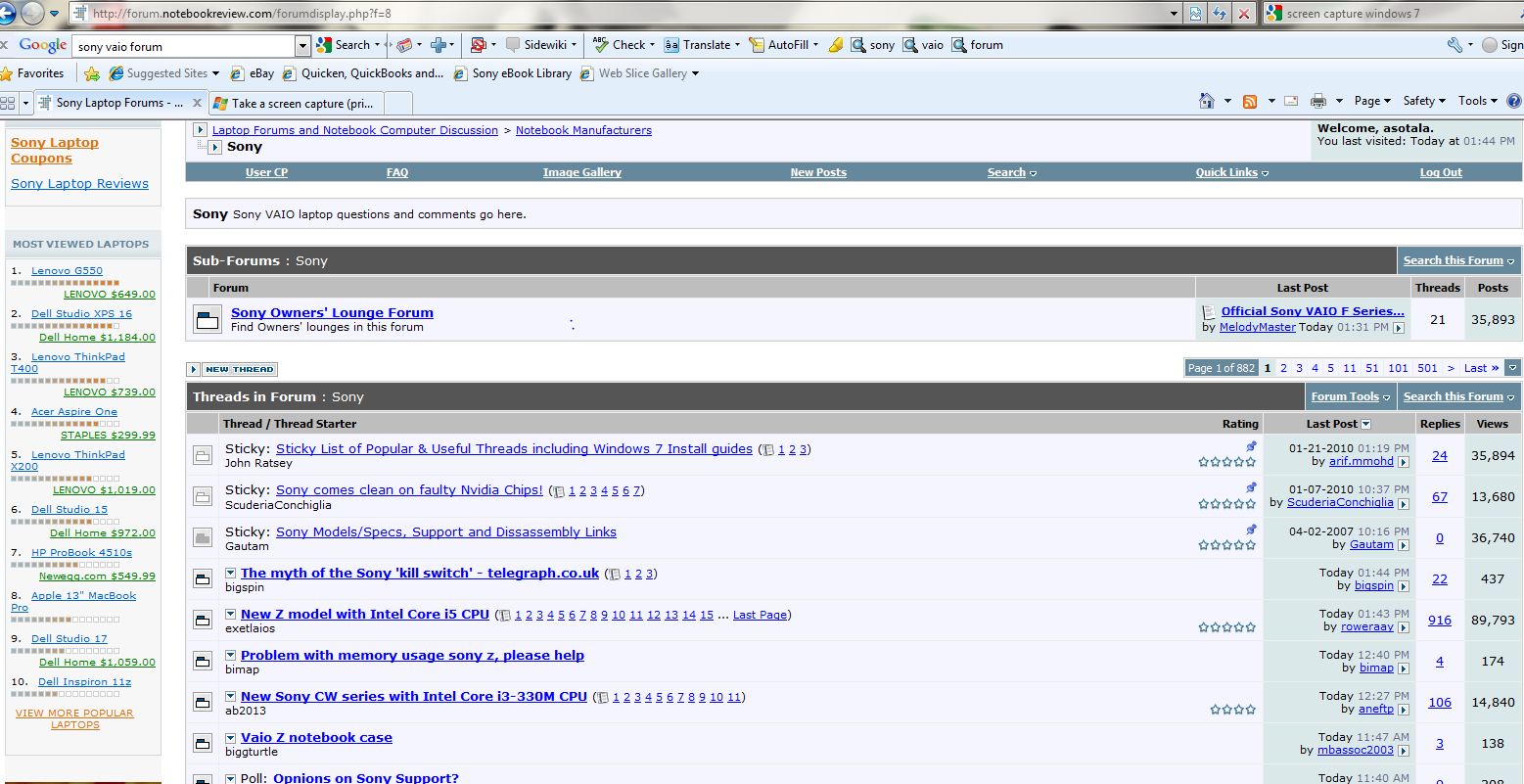Screen dimensions: 1524x784
Task: Open 'New Z model with Intel Core i5 CPU' thread
Action: pyautogui.click(x=365, y=615)
